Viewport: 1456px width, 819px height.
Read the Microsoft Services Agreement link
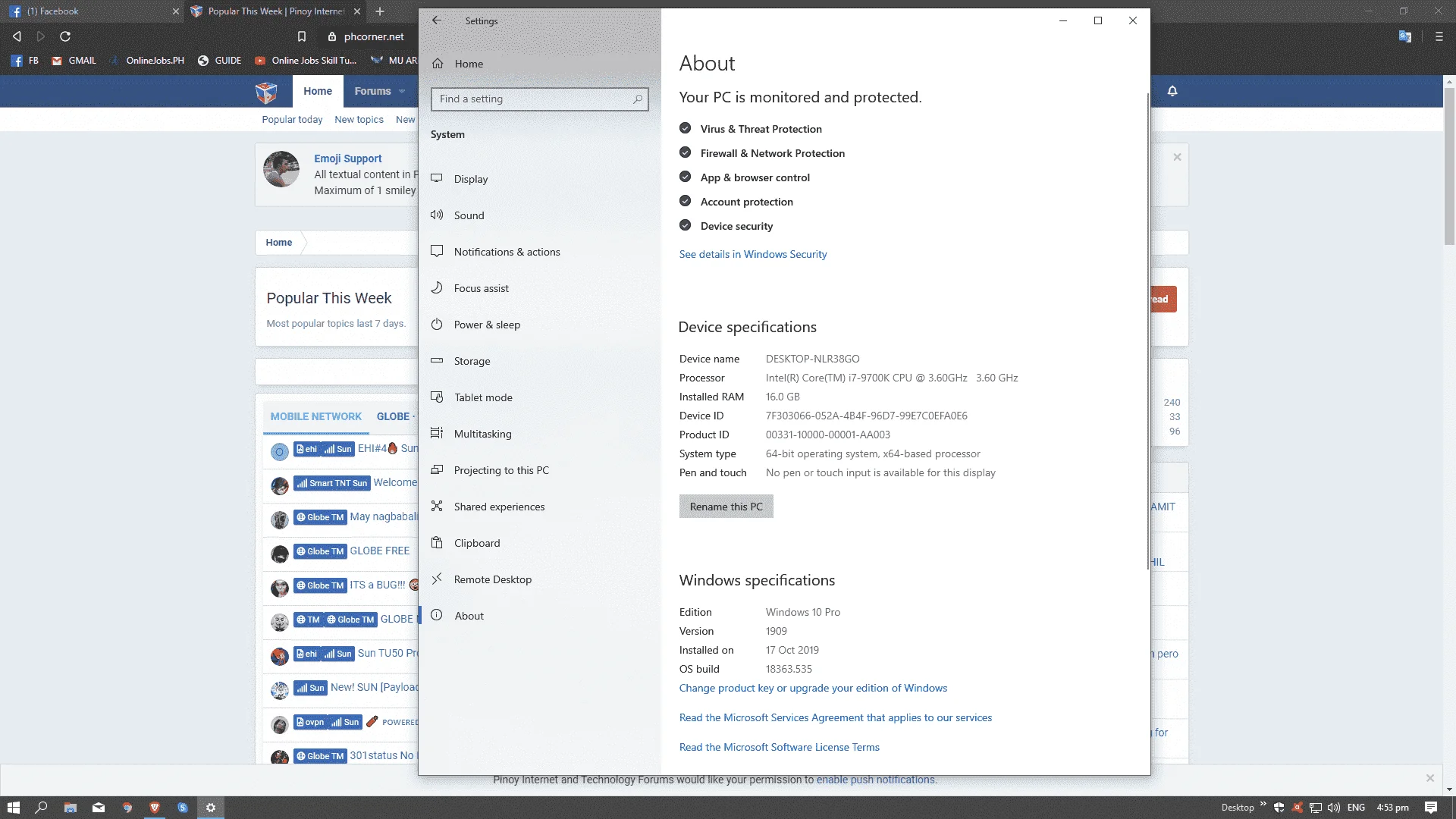click(835, 718)
